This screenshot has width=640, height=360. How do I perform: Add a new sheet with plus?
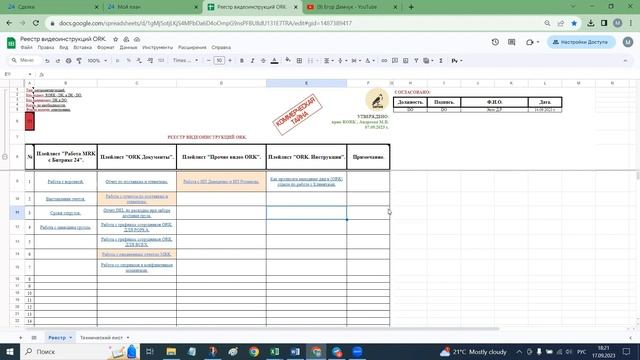pos(20,338)
